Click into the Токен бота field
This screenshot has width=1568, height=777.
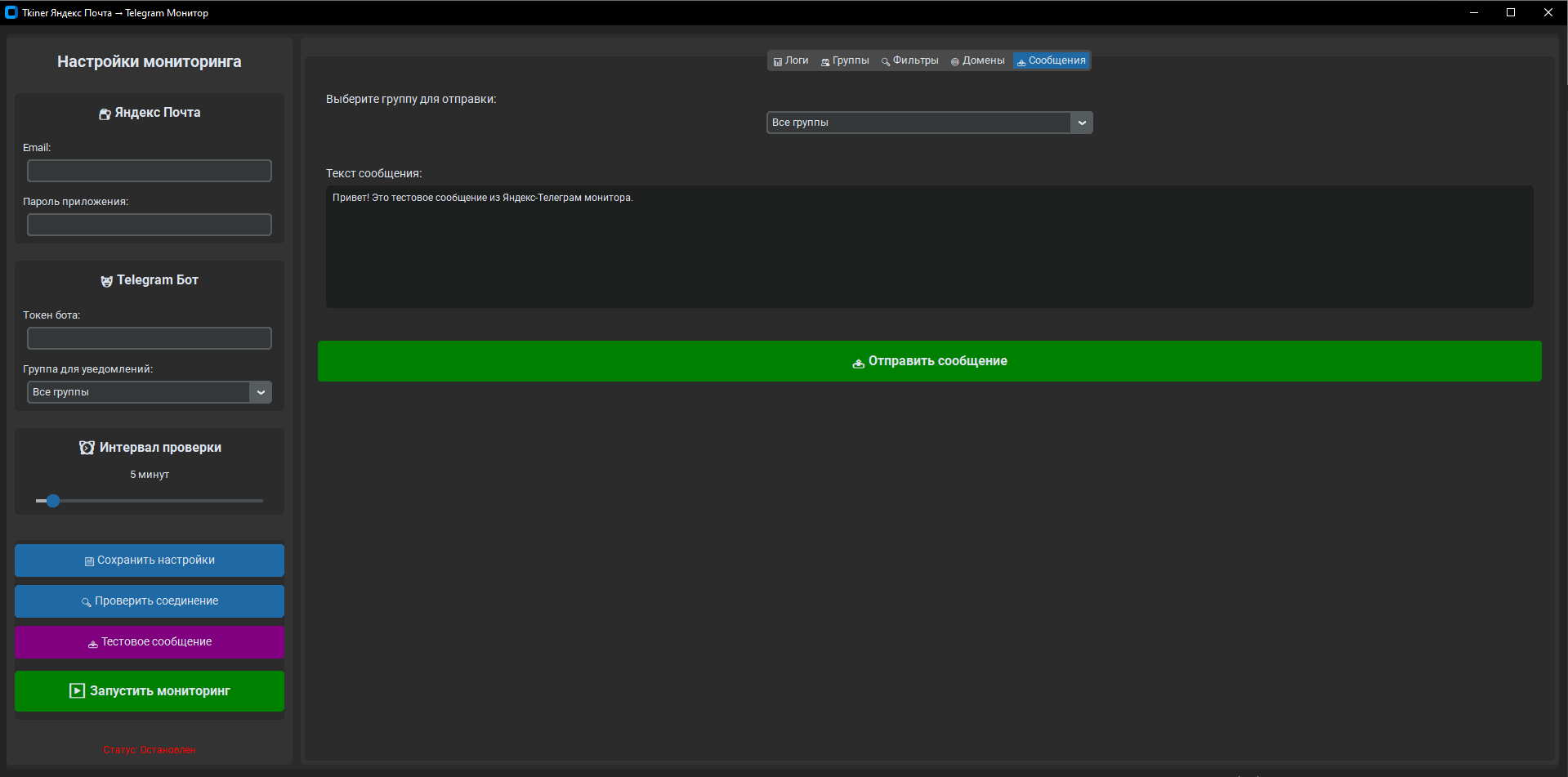(x=150, y=338)
